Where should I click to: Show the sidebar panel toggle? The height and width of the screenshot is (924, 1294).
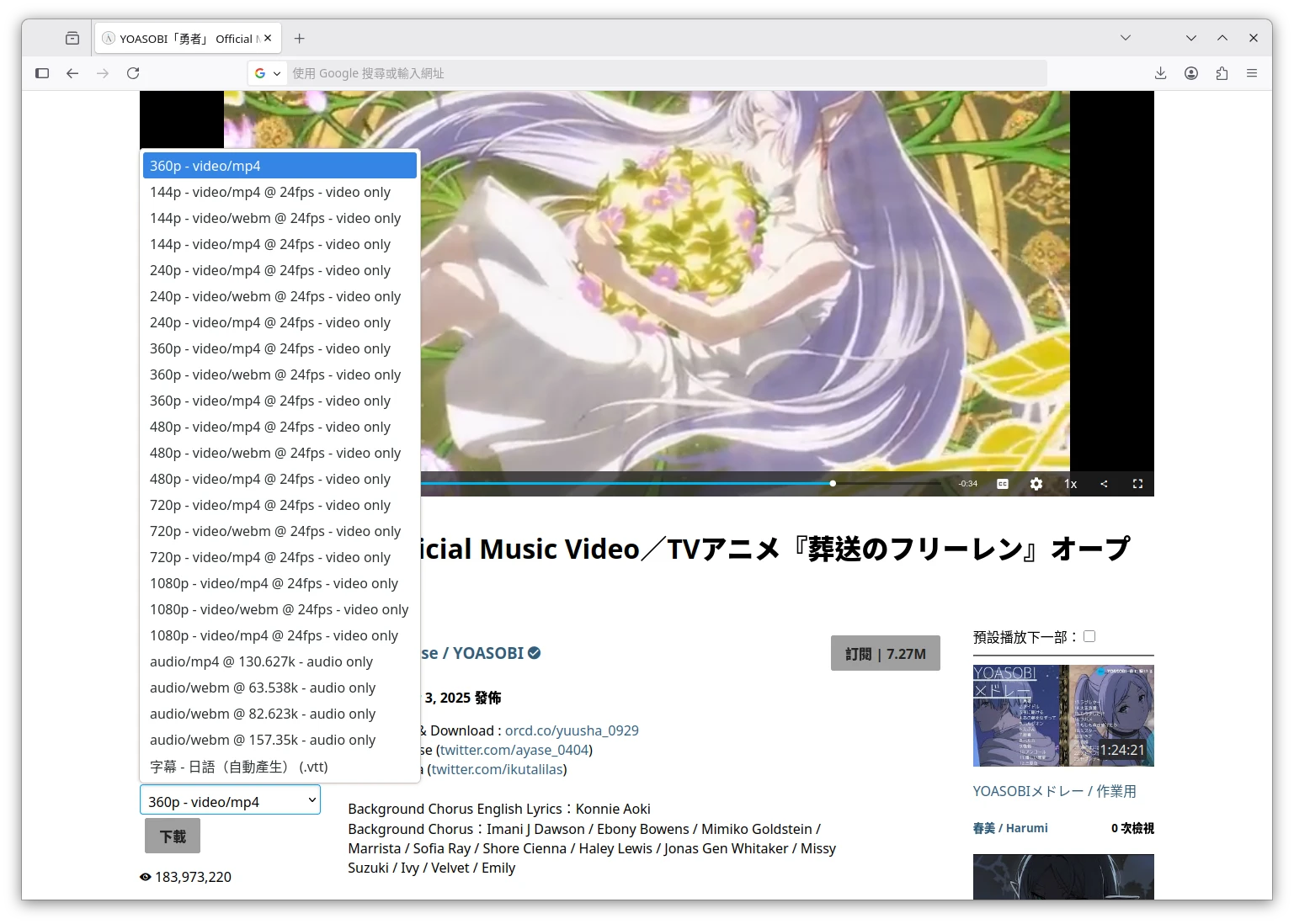coord(42,73)
